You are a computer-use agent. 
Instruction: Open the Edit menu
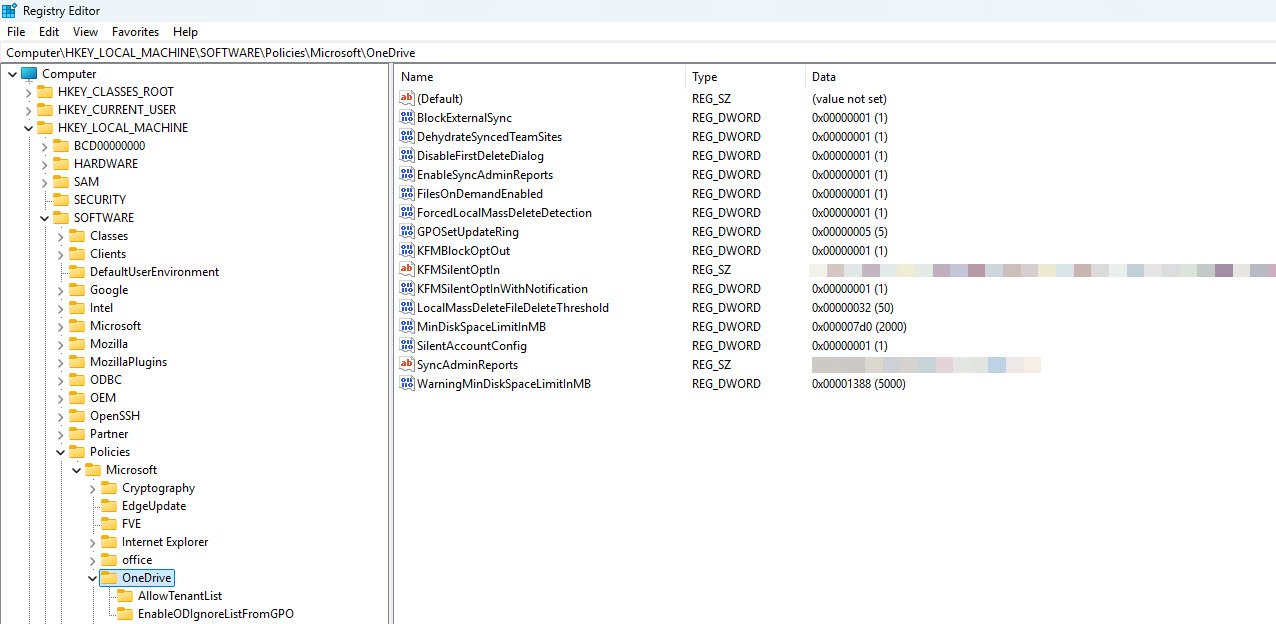pos(49,32)
